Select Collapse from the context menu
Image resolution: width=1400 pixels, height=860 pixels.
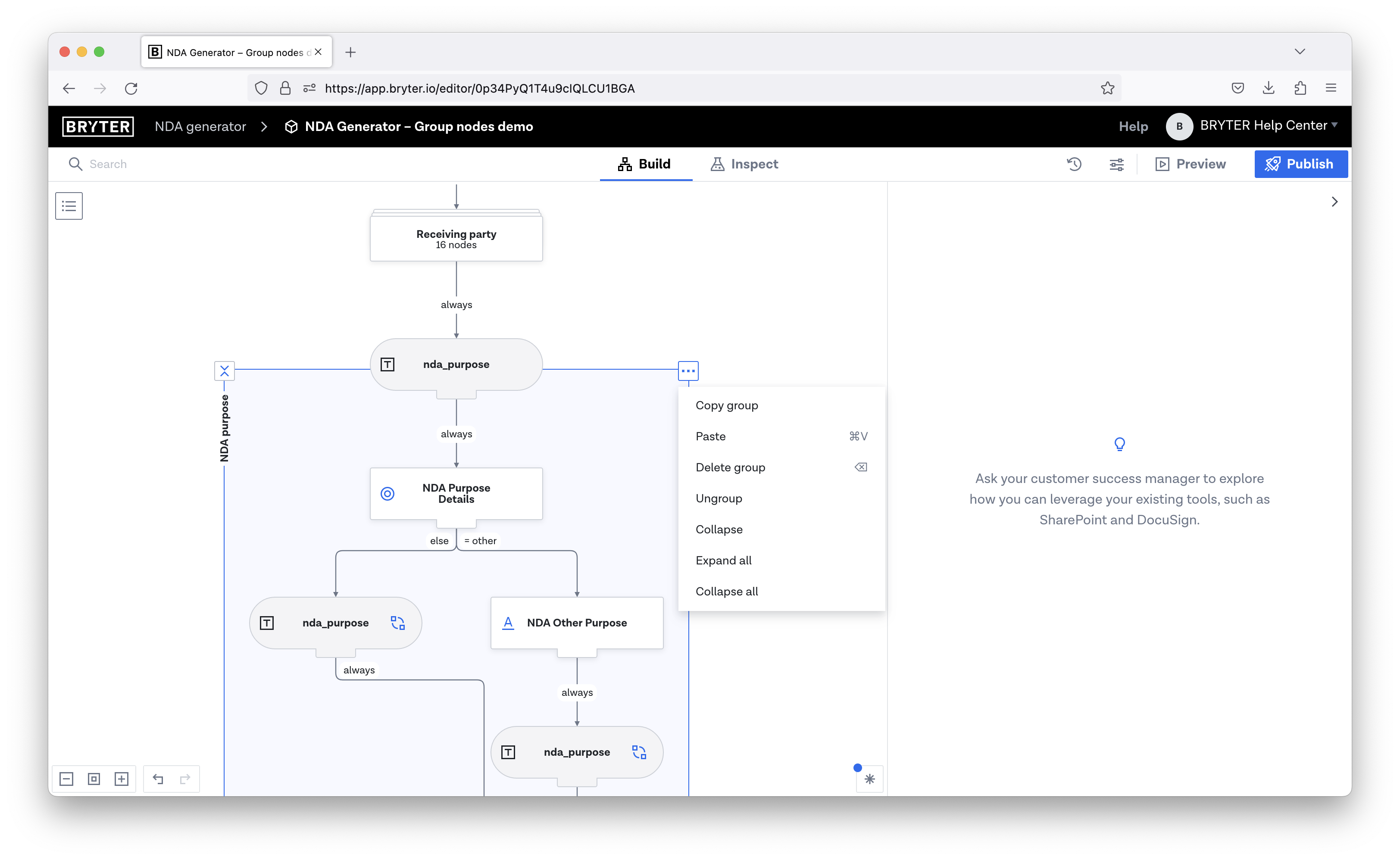(719, 529)
